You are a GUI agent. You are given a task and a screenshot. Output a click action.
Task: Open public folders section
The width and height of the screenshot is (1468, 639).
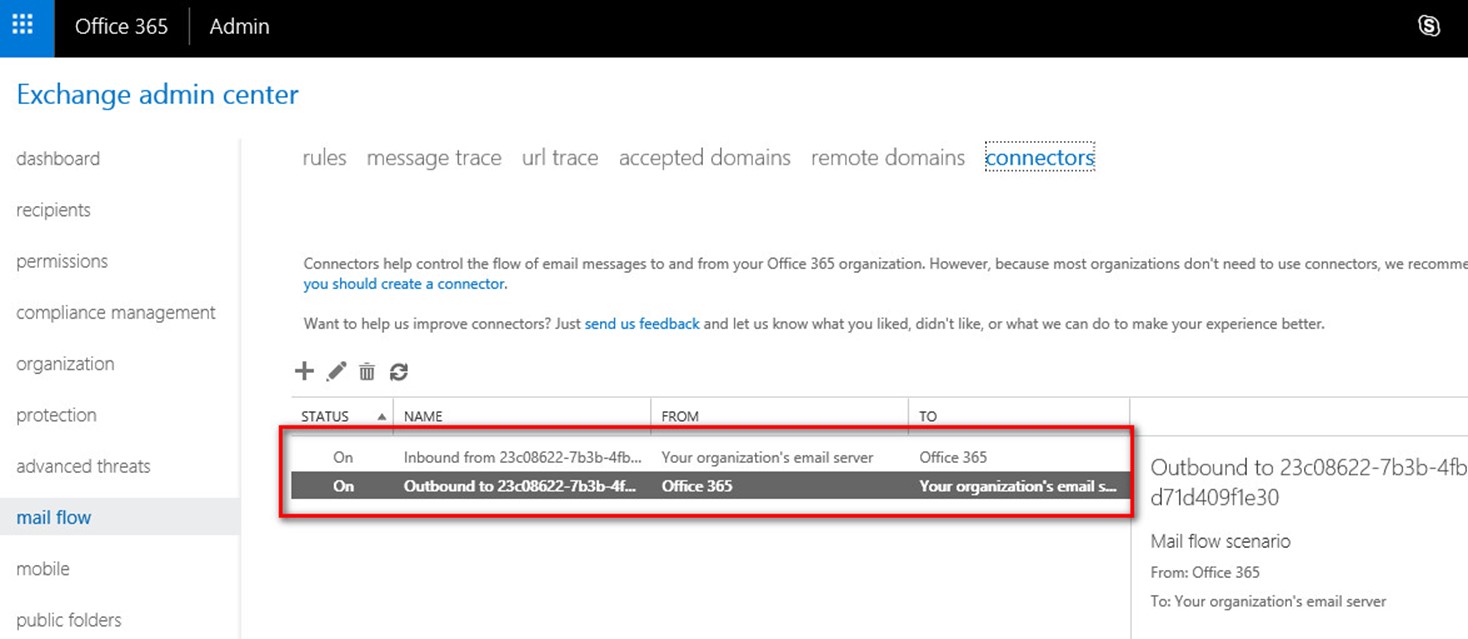click(x=69, y=620)
